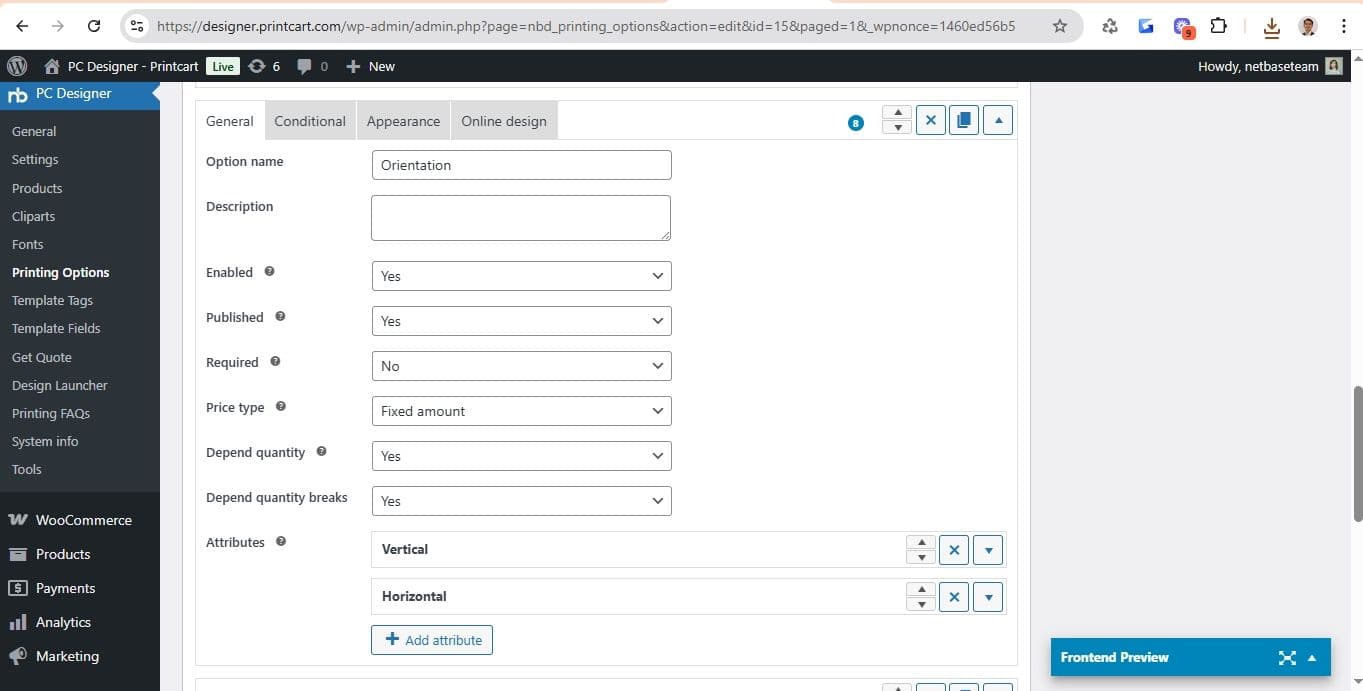
Task: Open Template Fields in sidebar
Action: [x=56, y=328]
